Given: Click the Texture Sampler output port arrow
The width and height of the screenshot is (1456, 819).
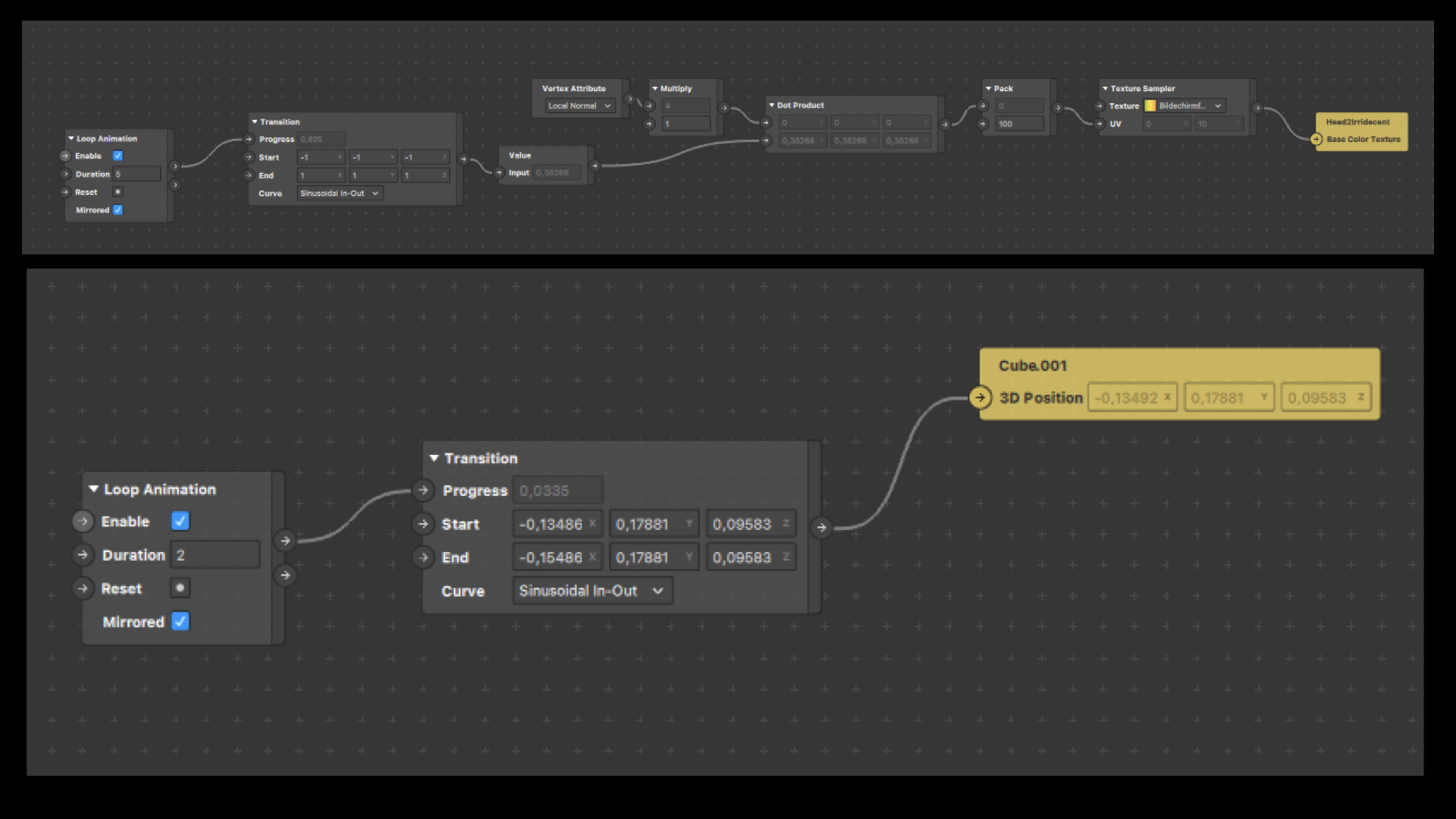Looking at the screenshot, I should pyautogui.click(x=1257, y=108).
